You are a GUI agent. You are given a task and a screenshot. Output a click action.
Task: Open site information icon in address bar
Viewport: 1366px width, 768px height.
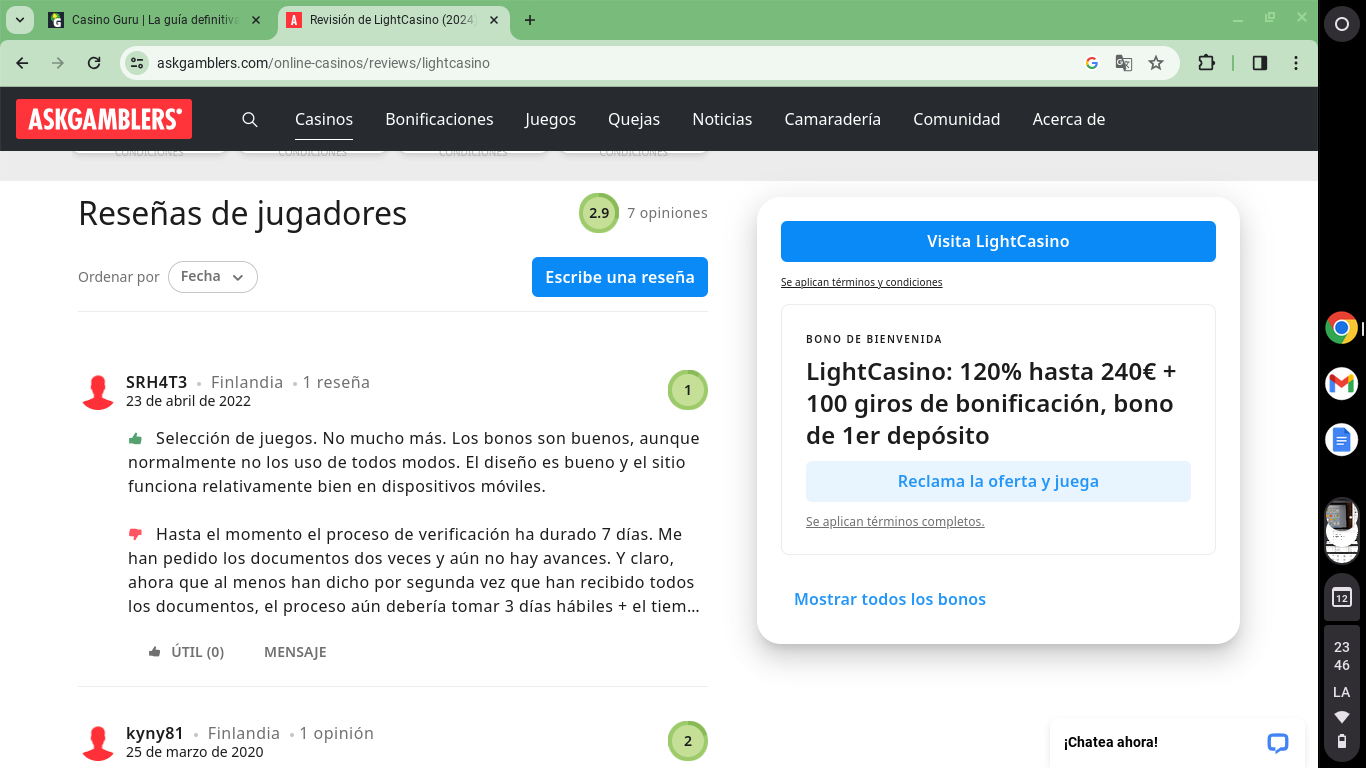137,63
